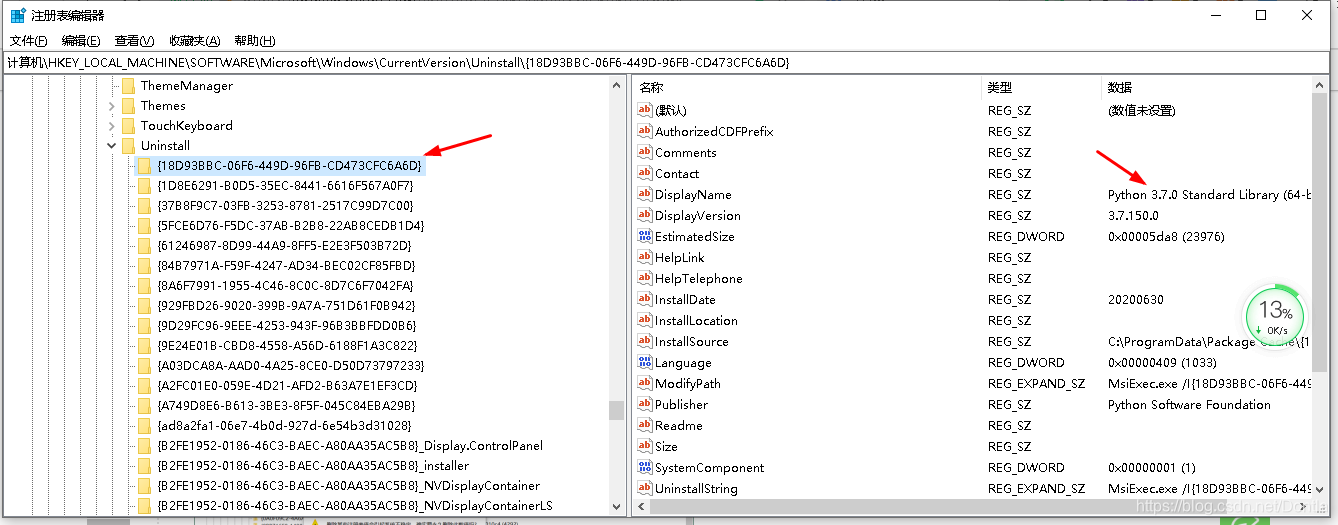
Task: Select key {84B7971A-F59F-4247-AD34-BEC02CF85FBD}
Action: [286, 265]
